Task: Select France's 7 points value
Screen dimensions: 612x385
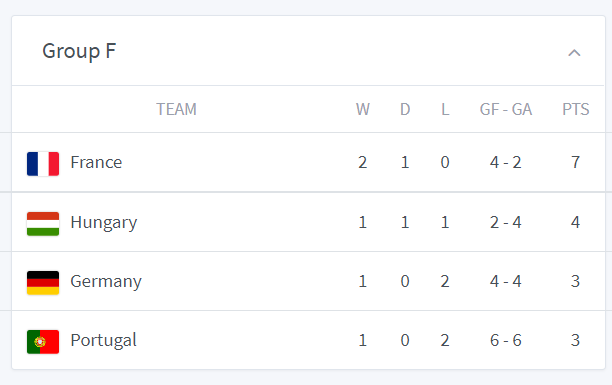Action: (575, 162)
